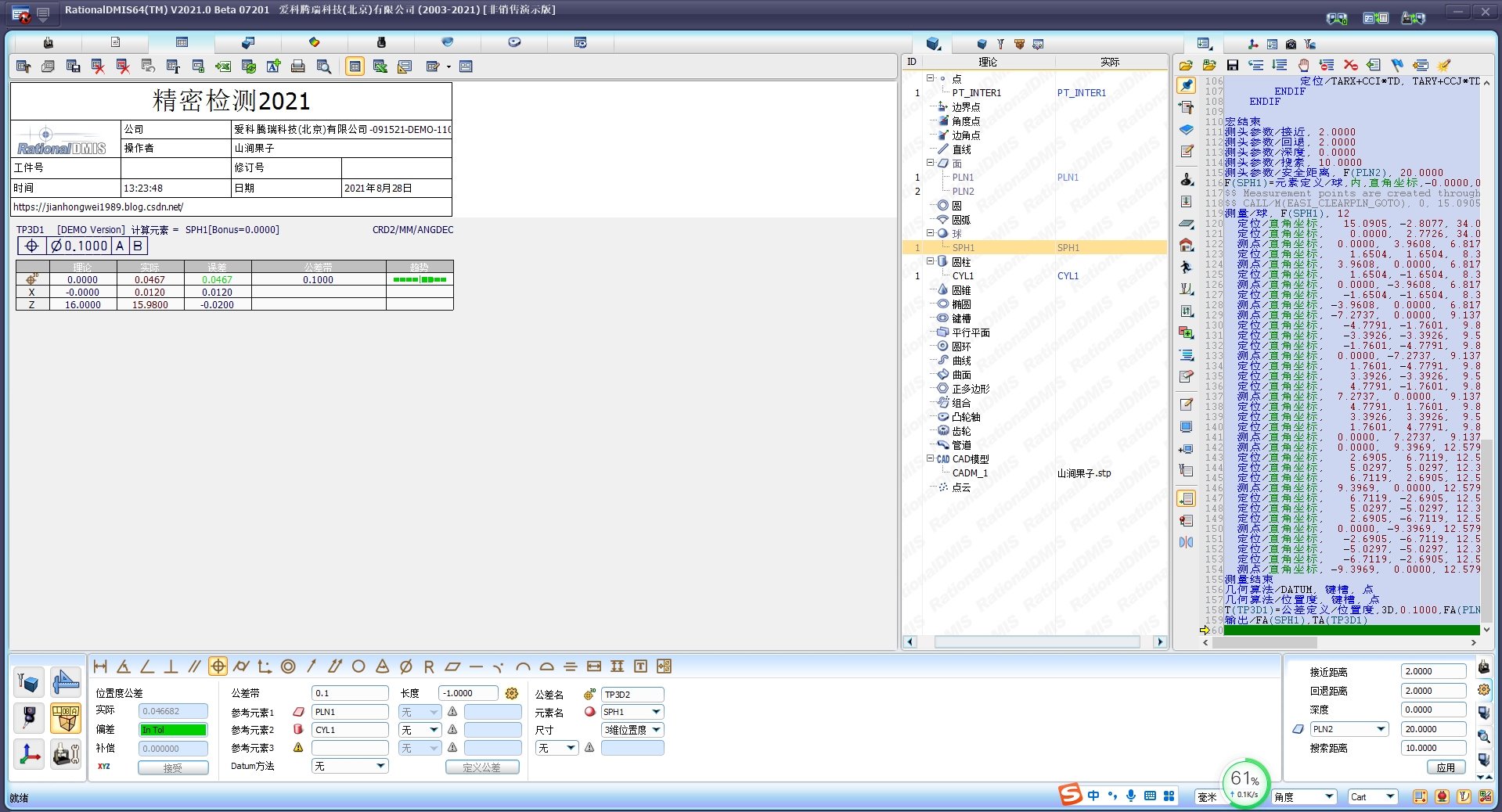Switch to the report table tab
Viewport: 1502px width, 812px height.
182,42
